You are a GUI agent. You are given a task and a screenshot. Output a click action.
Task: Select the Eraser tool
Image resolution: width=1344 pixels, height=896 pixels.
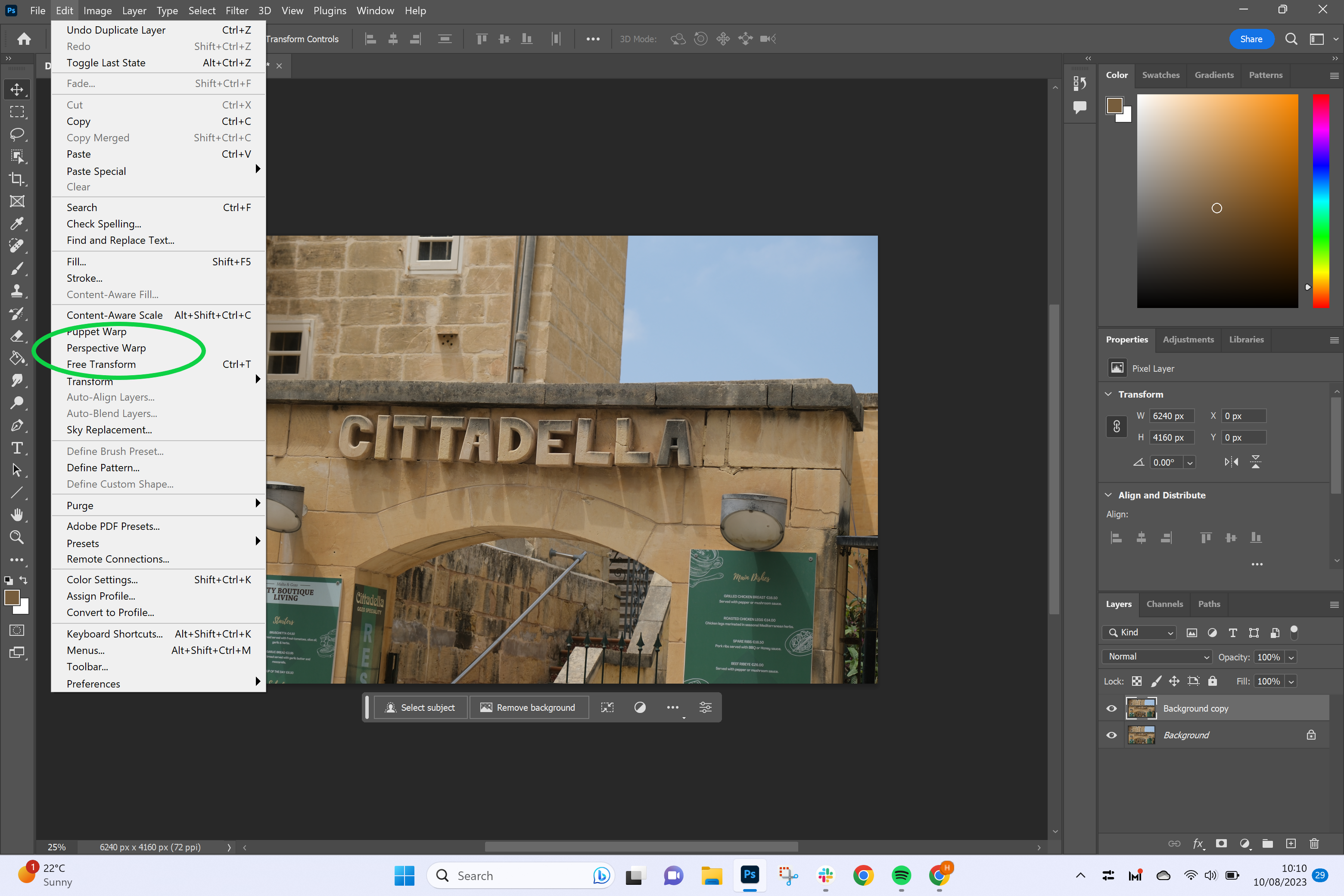pos(17,336)
